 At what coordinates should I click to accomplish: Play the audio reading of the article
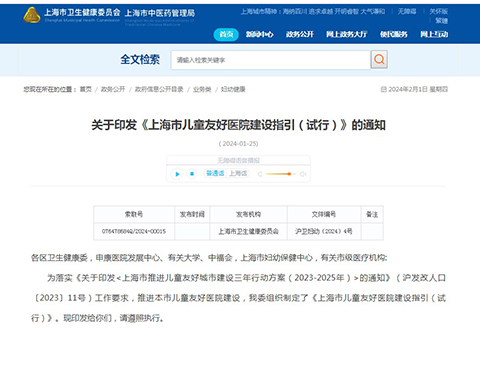click(177, 174)
